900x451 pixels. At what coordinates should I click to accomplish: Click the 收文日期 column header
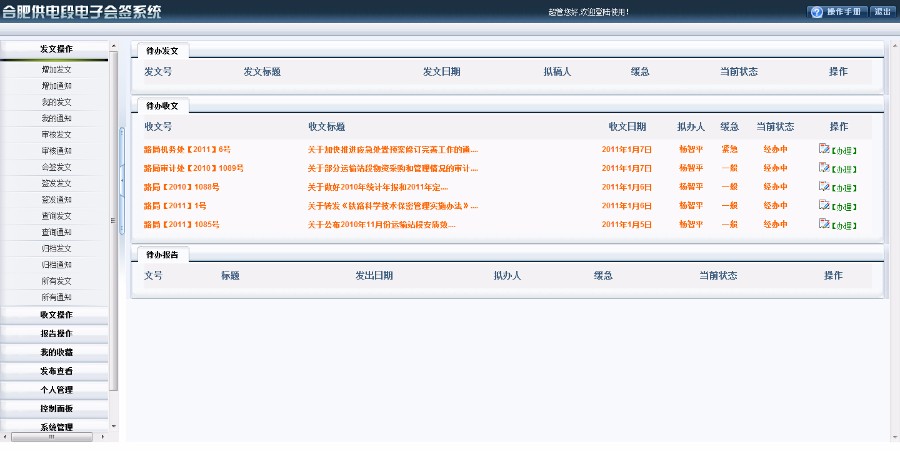pyautogui.click(x=627, y=127)
